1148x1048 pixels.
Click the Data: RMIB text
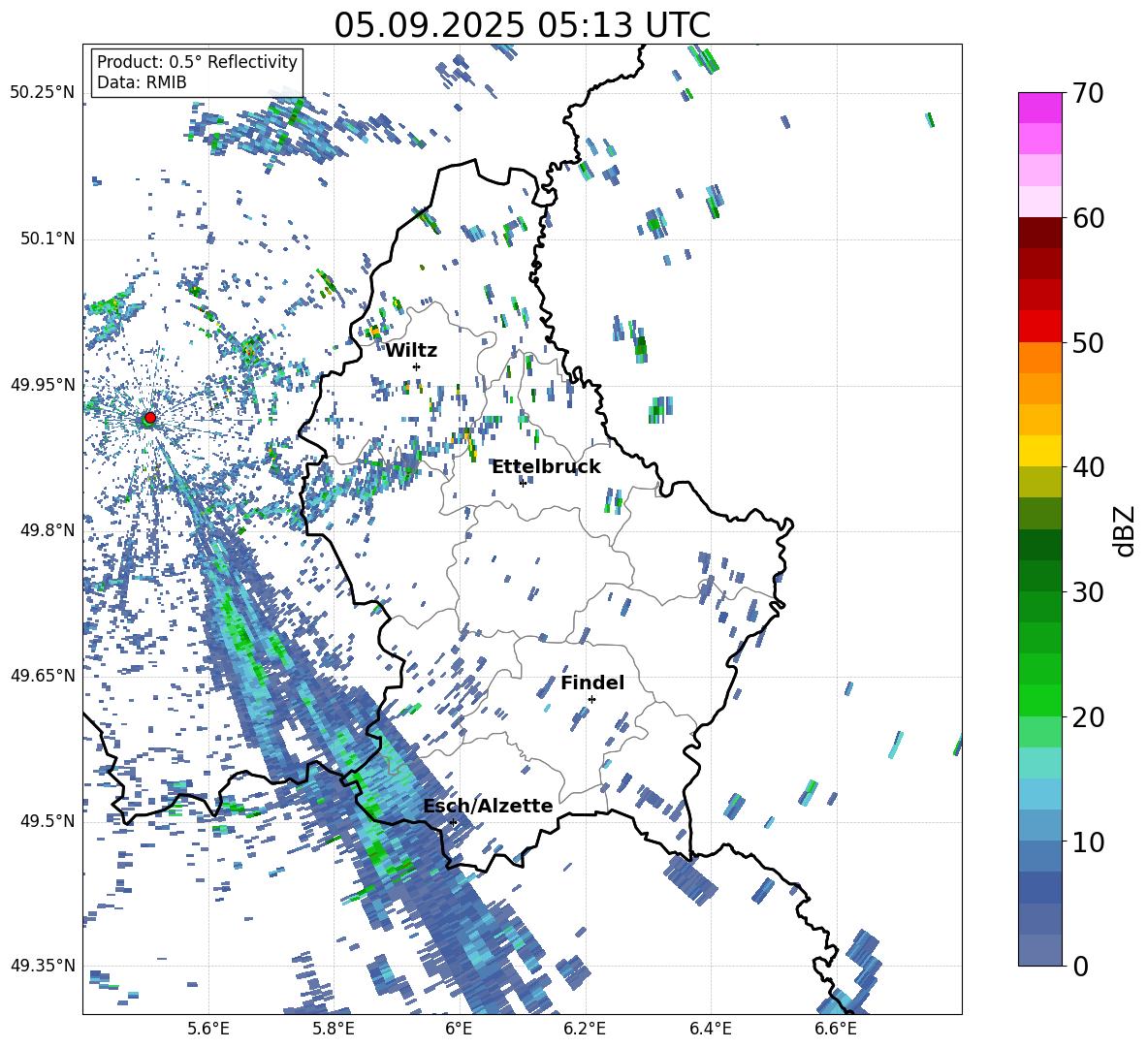pos(142,82)
